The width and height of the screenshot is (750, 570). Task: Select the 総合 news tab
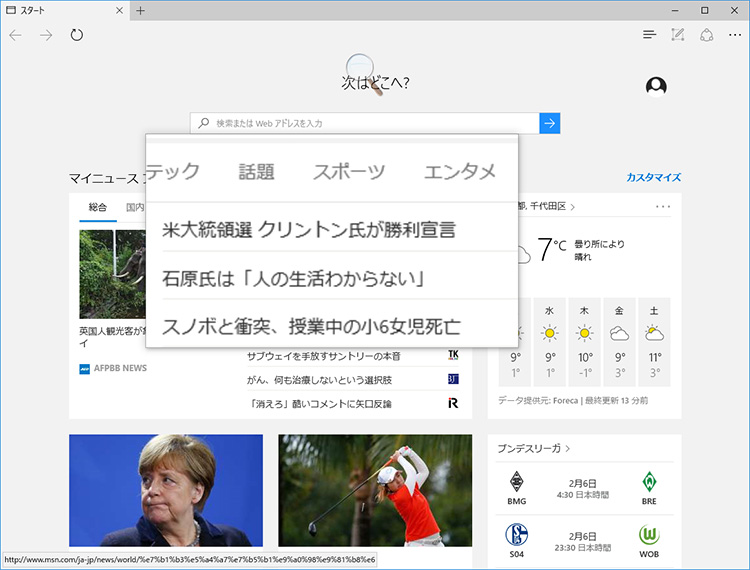coord(97,207)
